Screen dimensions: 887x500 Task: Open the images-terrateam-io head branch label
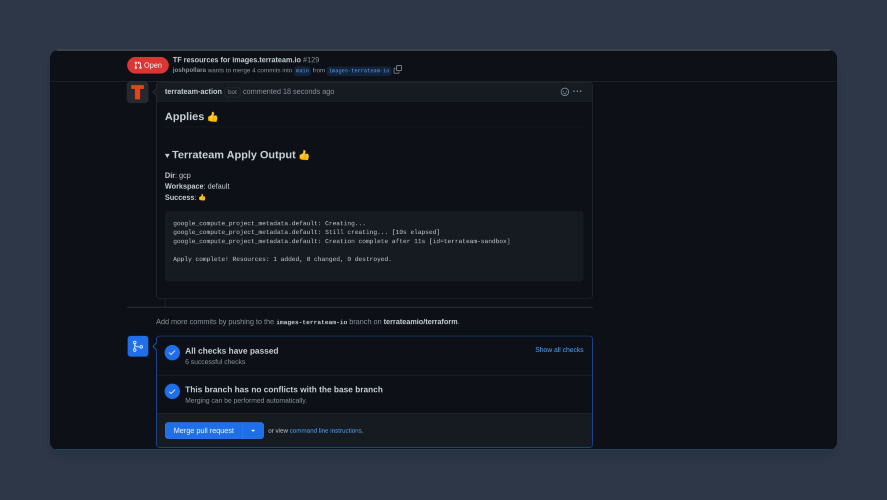click(x=359, y=71)
